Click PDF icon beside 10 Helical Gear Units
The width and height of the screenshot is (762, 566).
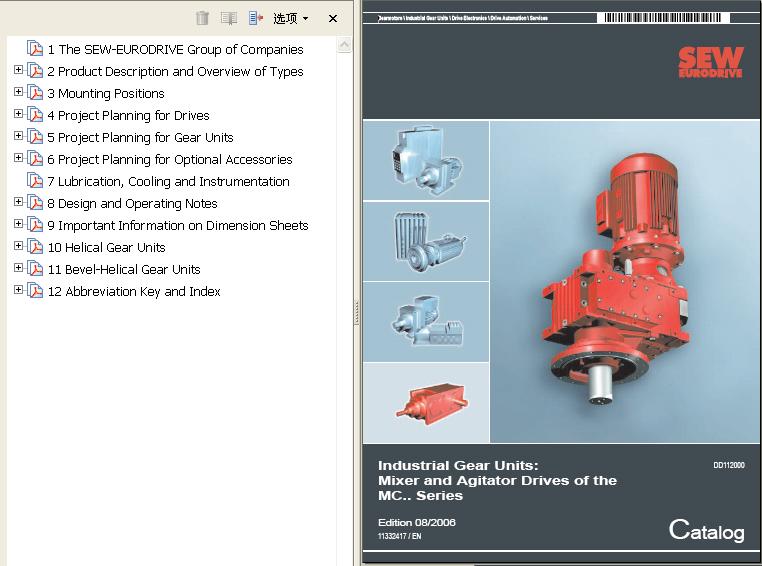[35, 247]
